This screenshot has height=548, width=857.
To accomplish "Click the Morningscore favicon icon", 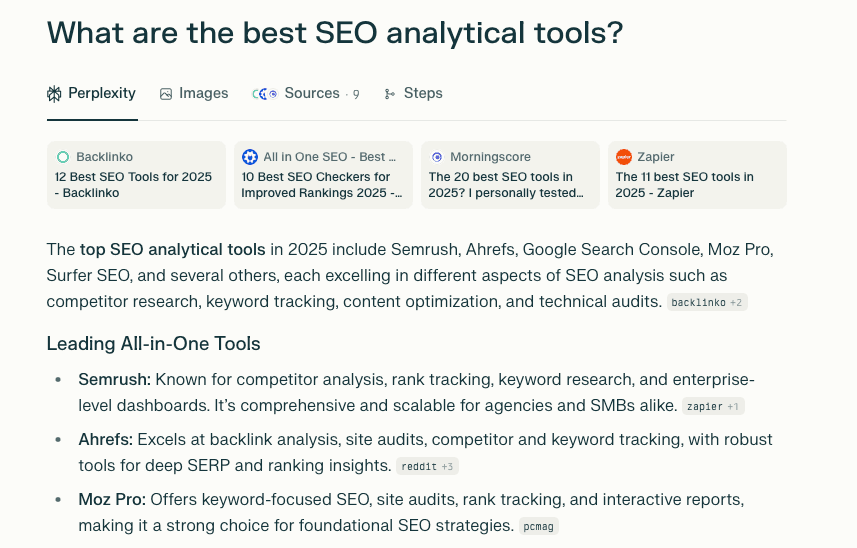I will point(437,157).
